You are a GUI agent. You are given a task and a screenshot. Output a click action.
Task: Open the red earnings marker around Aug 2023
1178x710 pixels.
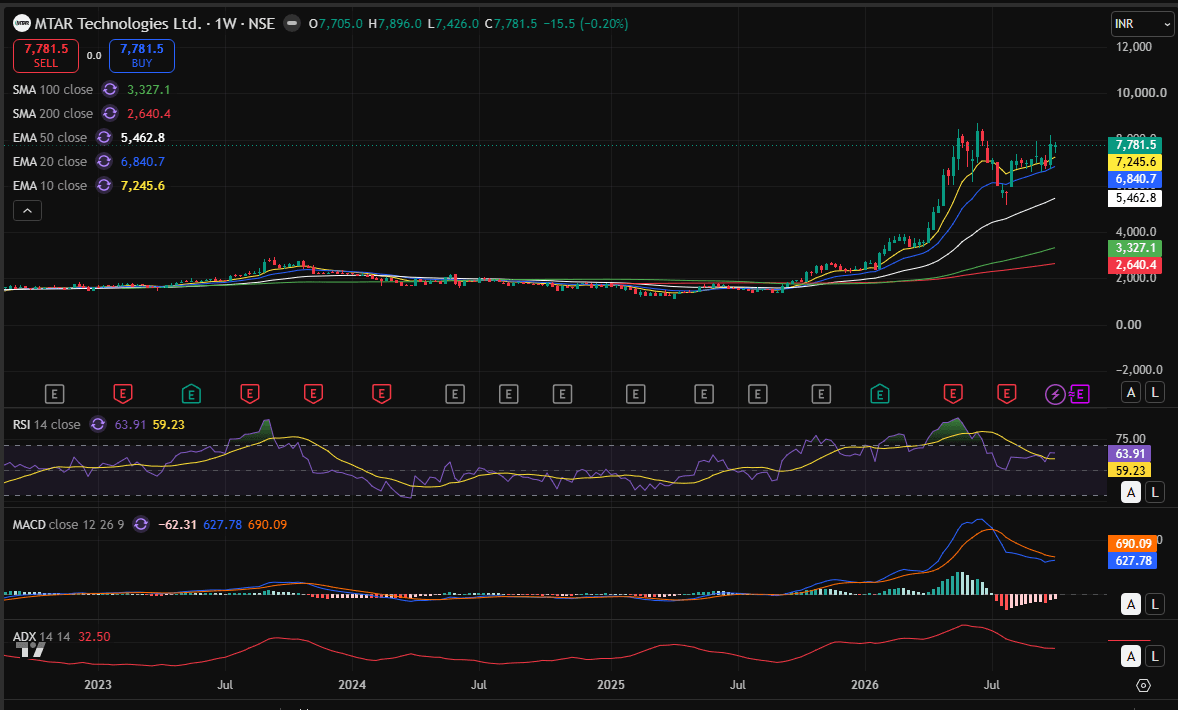[x=249, y=394]
